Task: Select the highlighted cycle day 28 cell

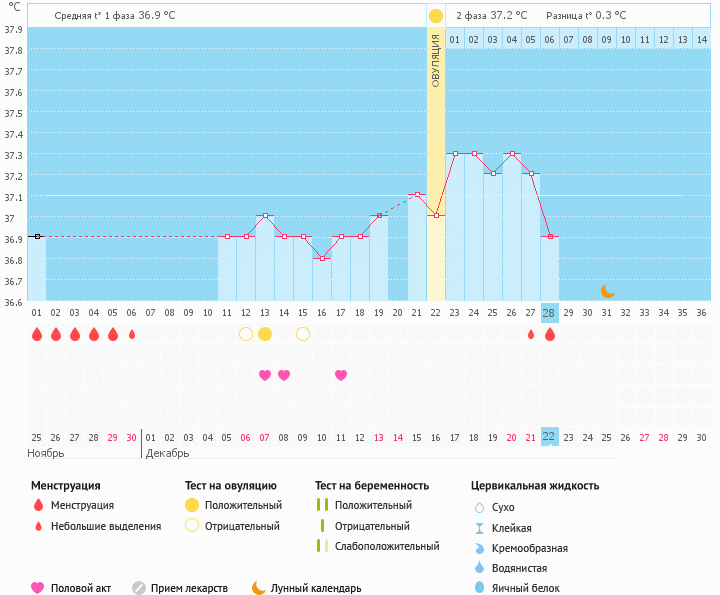Action: (549, 312)
